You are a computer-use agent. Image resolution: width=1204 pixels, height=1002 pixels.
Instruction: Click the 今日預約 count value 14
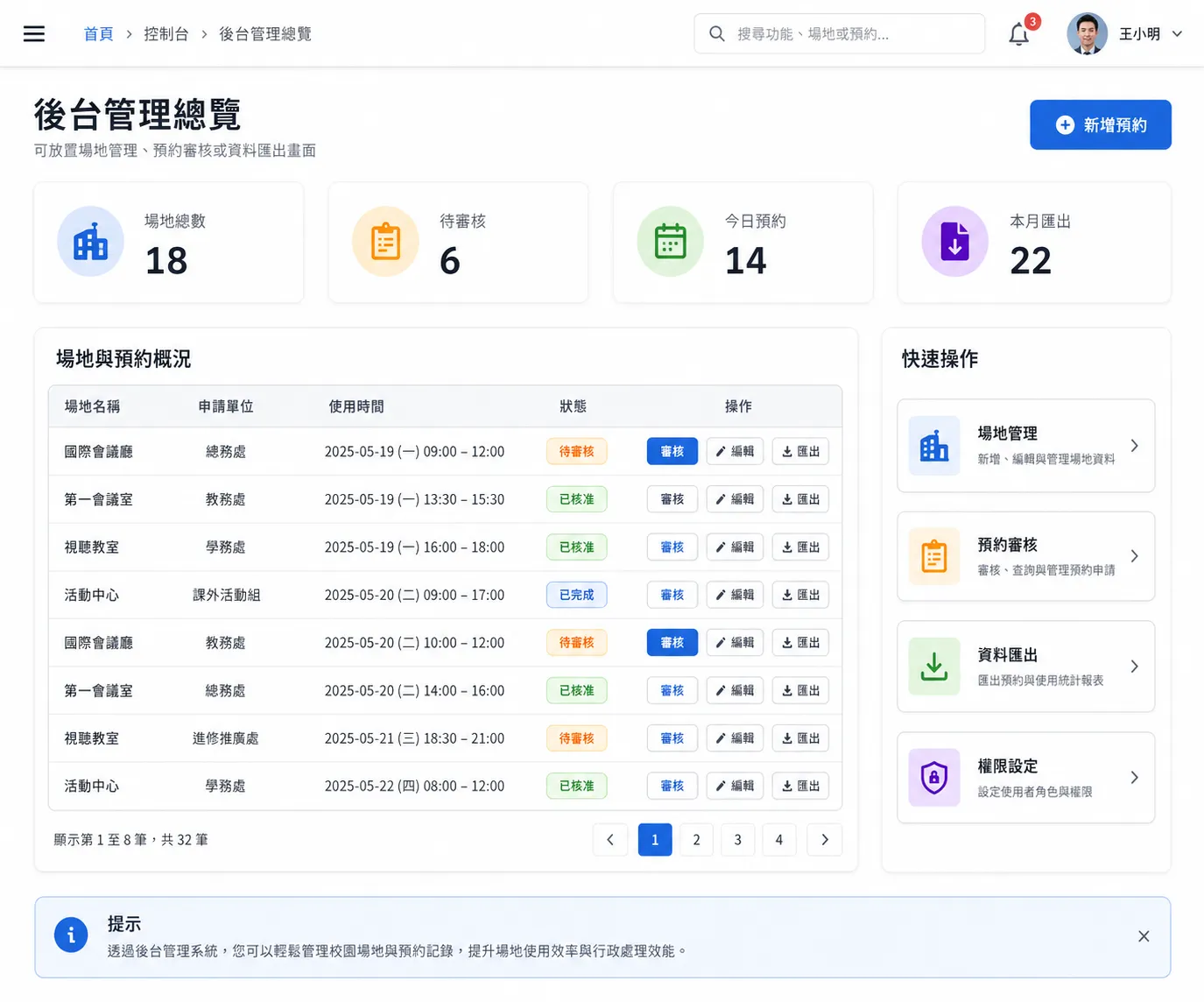click(x=745, y=261)
